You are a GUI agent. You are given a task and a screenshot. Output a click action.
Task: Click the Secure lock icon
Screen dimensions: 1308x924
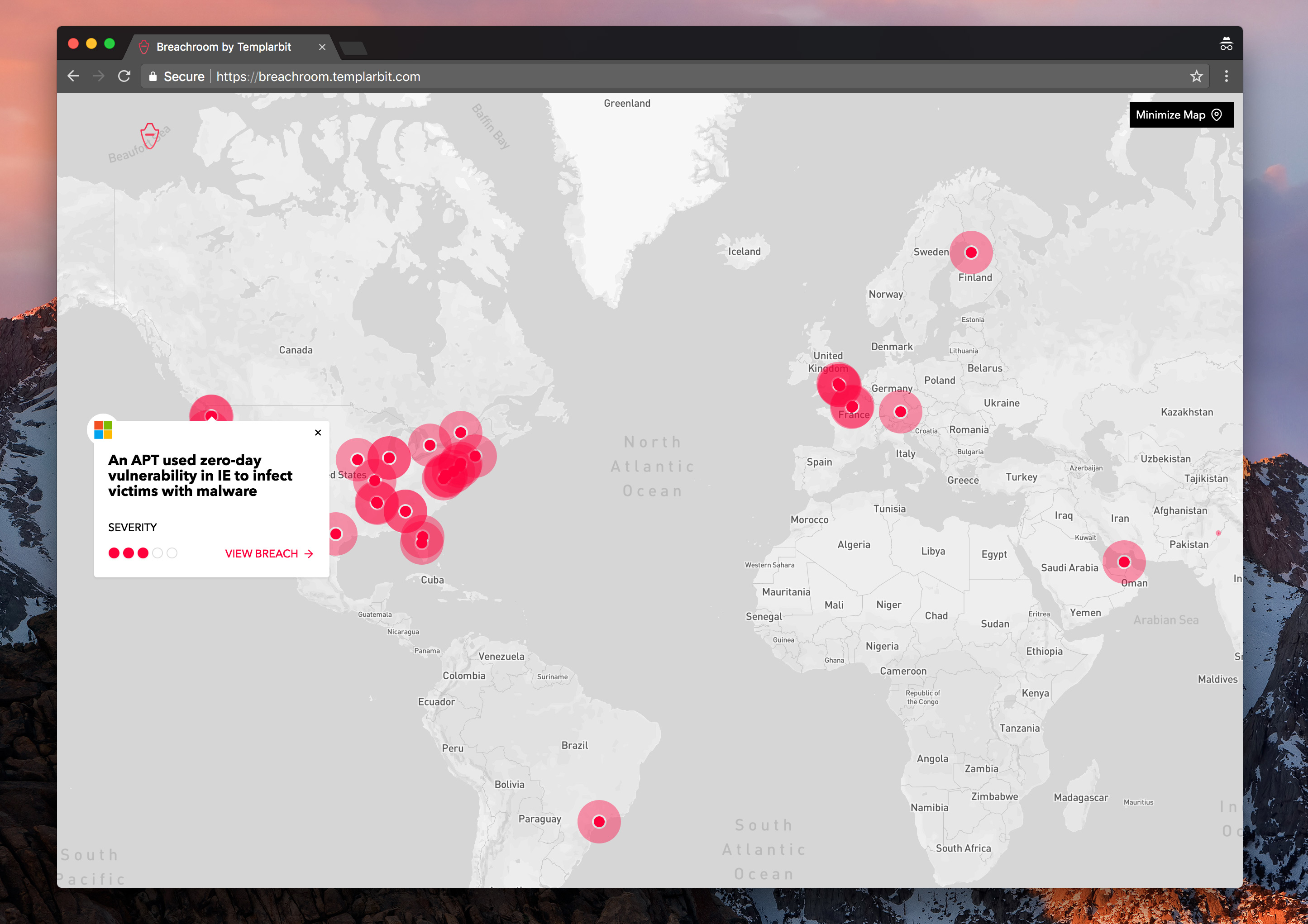[153, 76]
